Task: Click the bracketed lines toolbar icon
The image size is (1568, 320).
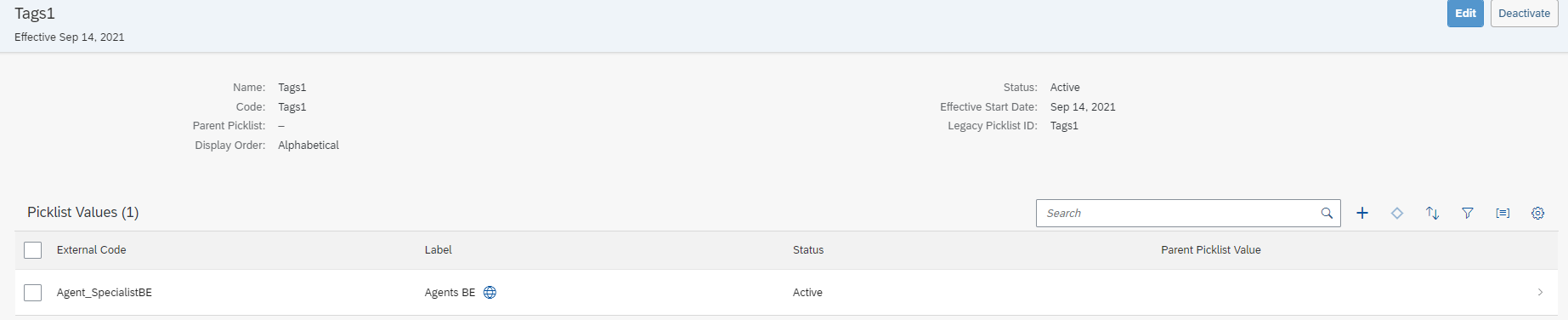Action: 1503,214
